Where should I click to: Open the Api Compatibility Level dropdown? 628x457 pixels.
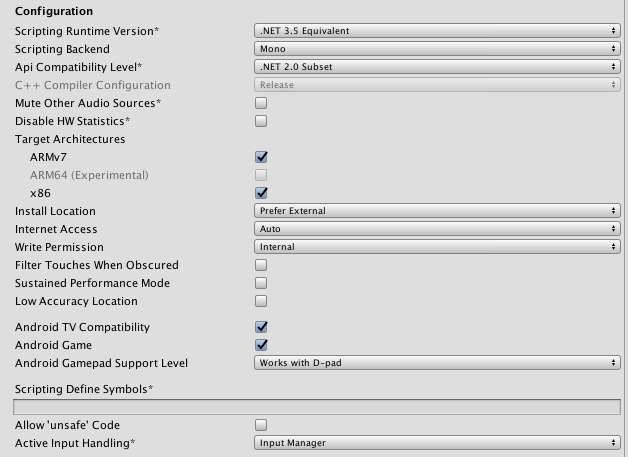click(437, 67)
